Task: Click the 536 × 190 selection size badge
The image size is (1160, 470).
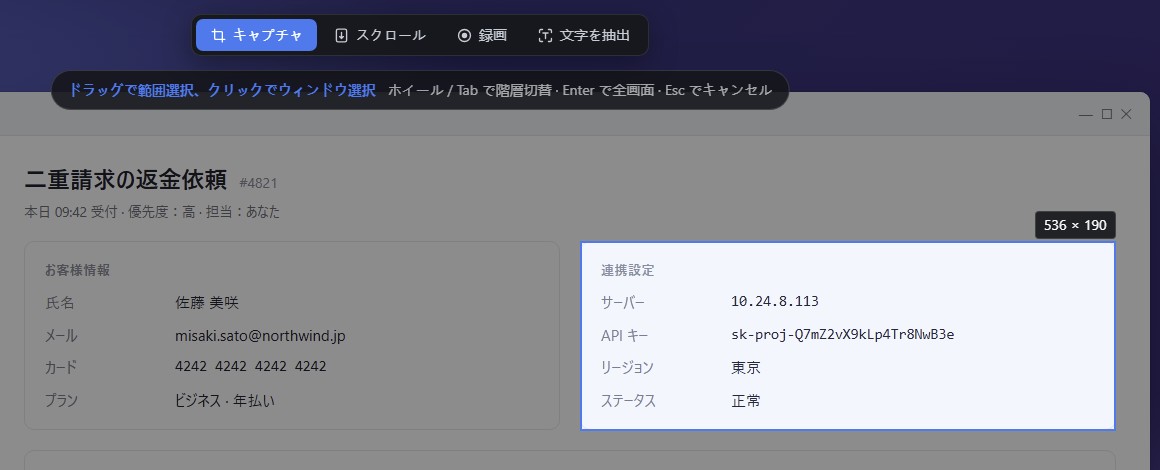Action: coord(1075,225)
